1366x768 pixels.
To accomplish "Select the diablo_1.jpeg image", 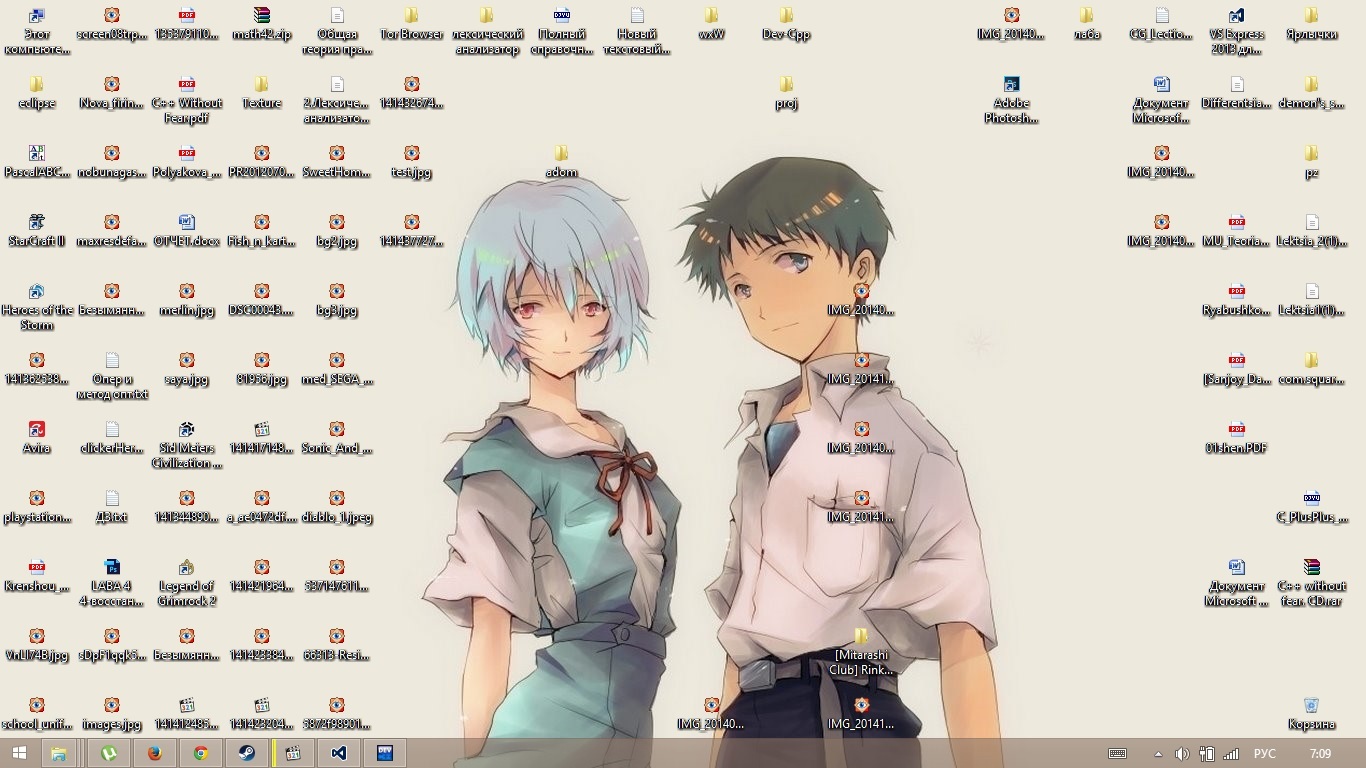I will (x=337, y=507).
